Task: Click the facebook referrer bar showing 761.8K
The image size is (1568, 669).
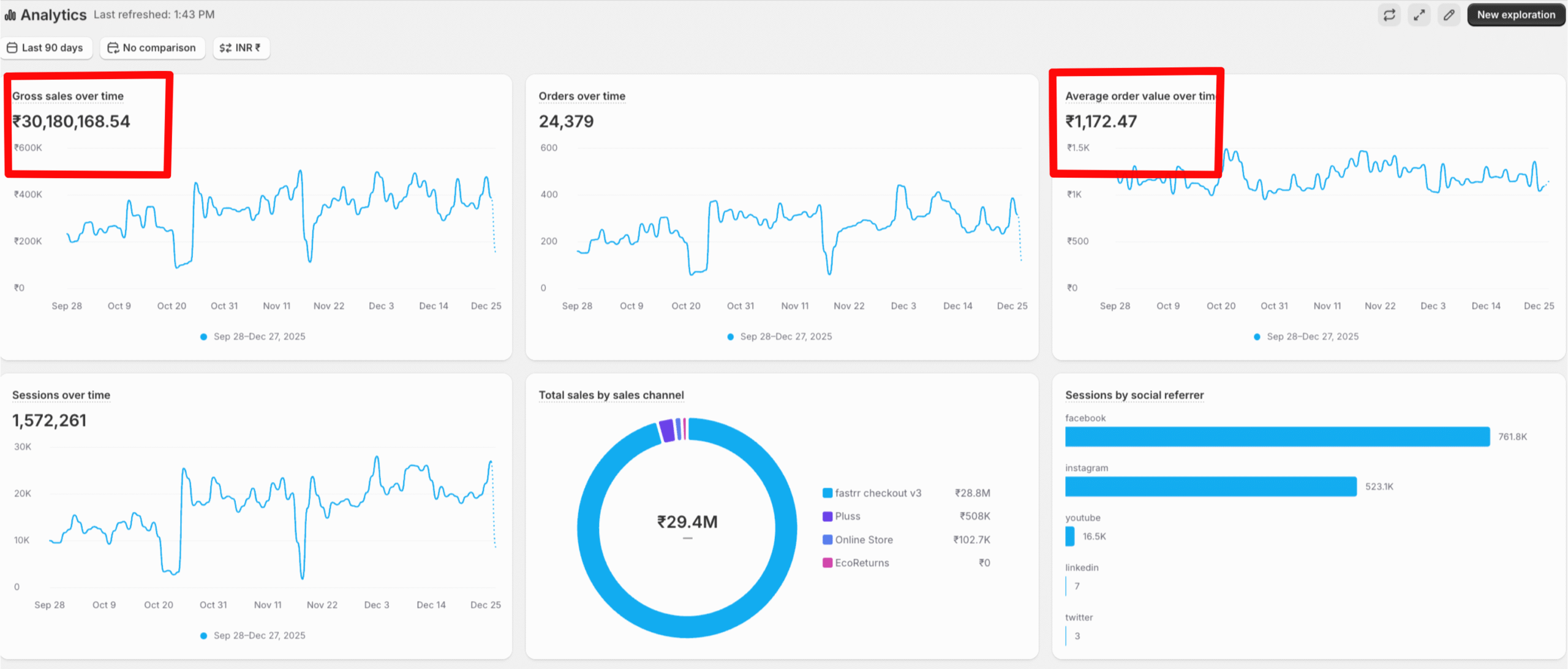Action: (x=1277, y=437)
